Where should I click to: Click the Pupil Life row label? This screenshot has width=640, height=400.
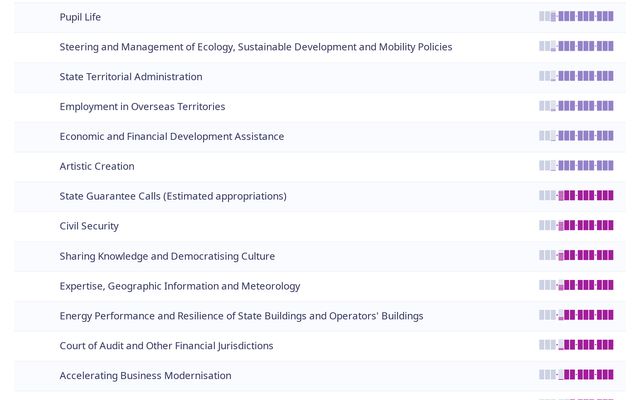coord(80,17)
